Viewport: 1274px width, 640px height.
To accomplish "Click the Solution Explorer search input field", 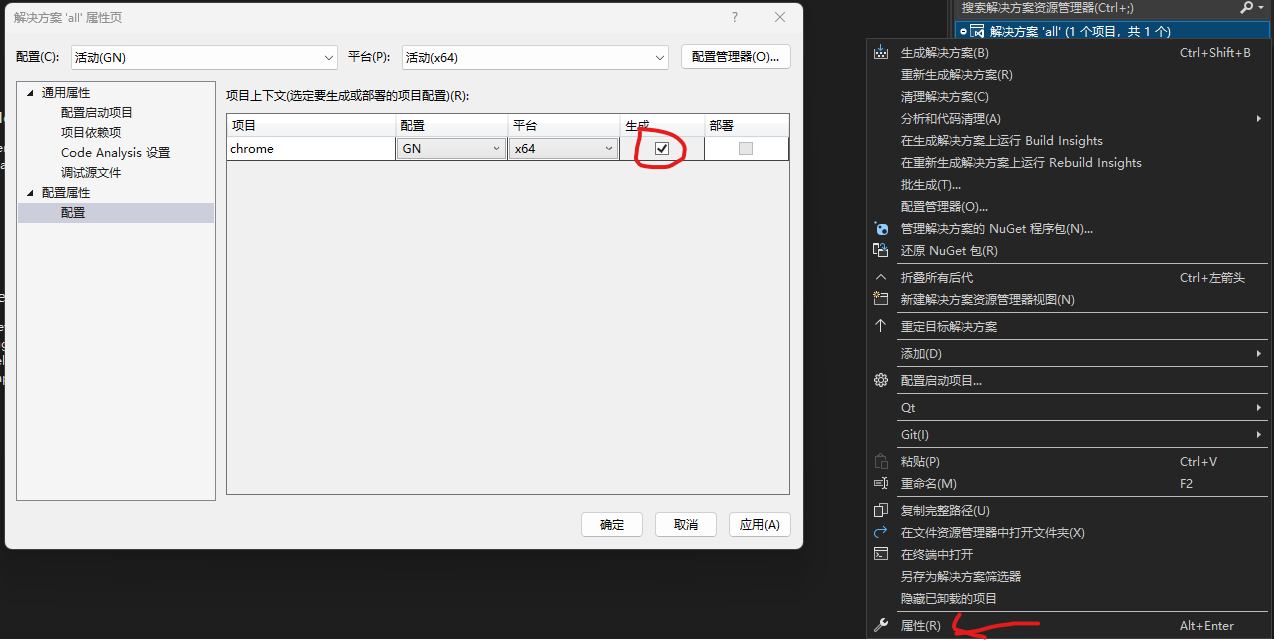I will click(1050, 8).
